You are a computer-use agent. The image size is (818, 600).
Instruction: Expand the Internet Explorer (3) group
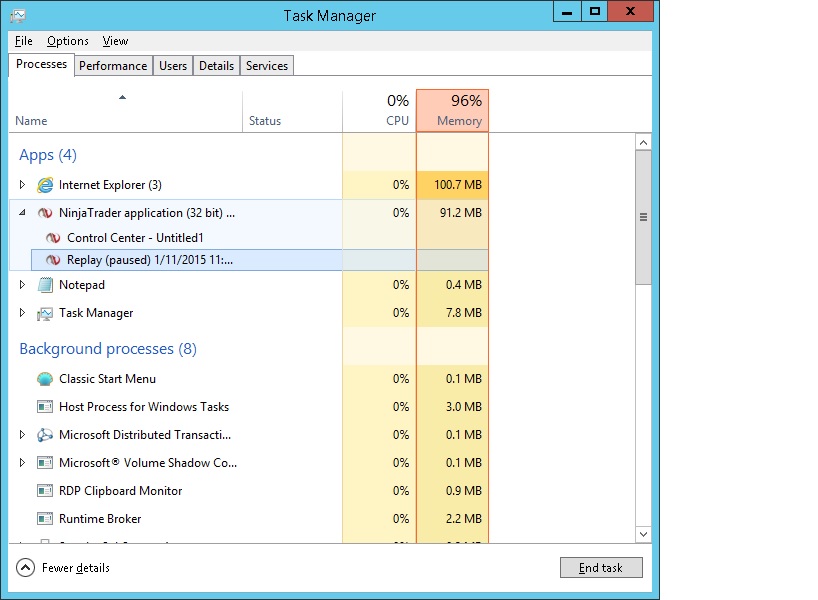pyautogui.click(x=22, y=185)
